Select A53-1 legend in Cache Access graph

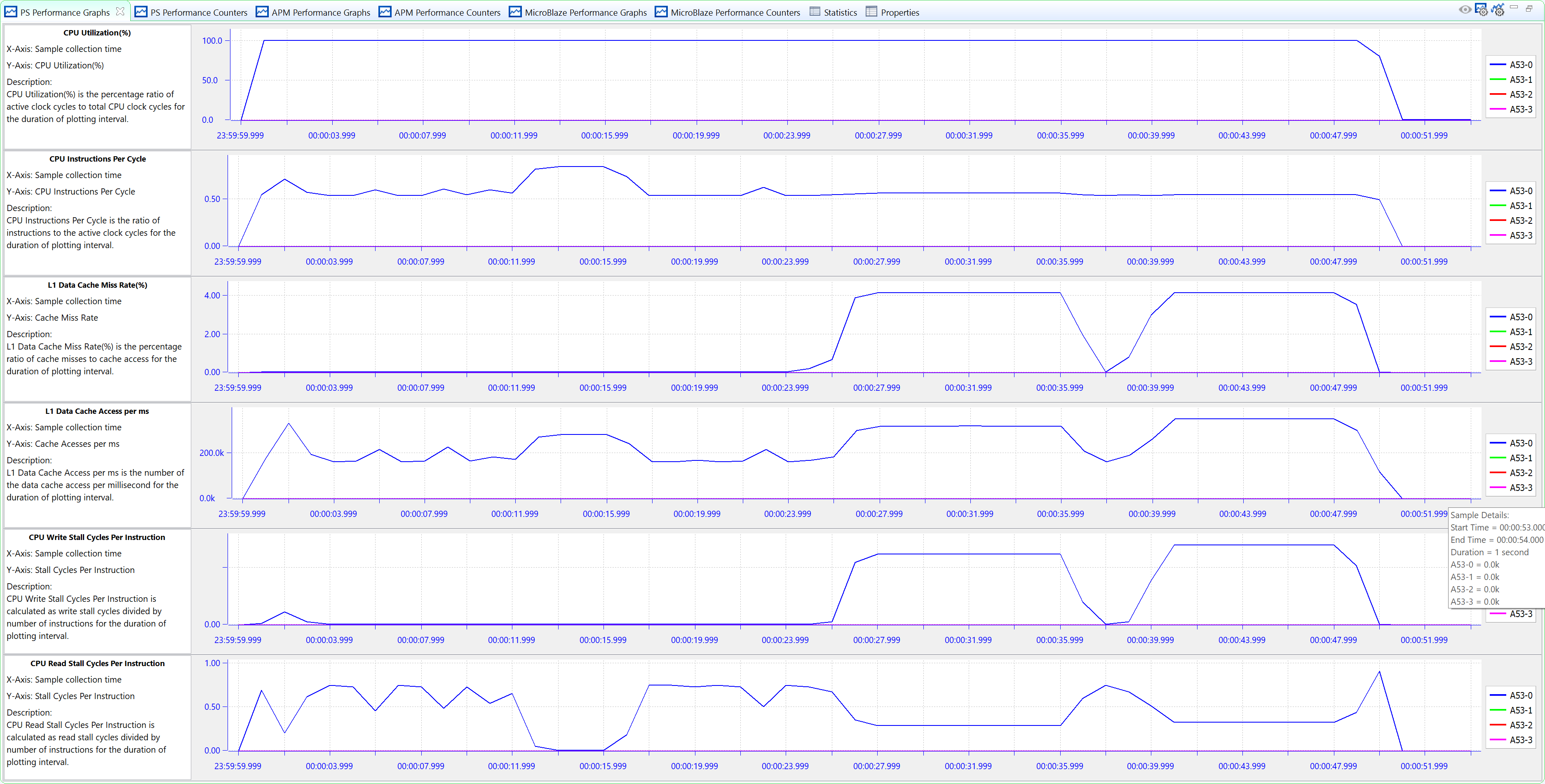[1511, 458]
